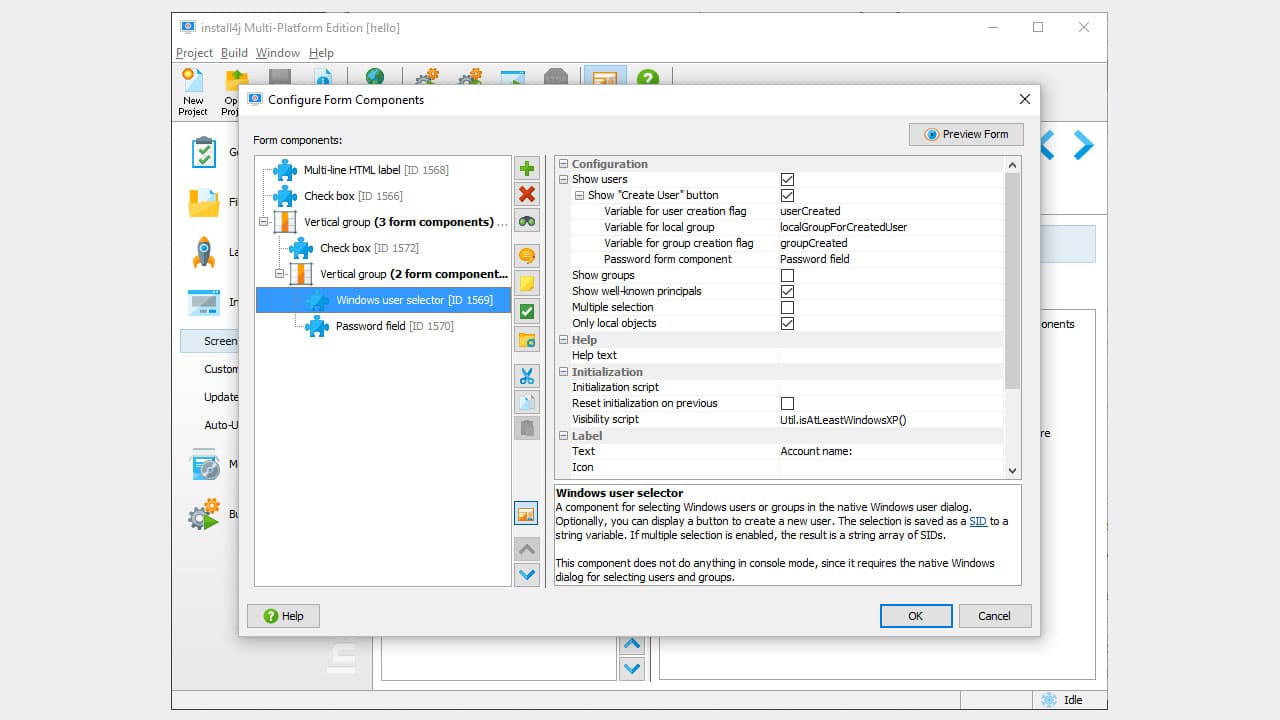Open the Help dialog using question mark button

click(283, 615)
